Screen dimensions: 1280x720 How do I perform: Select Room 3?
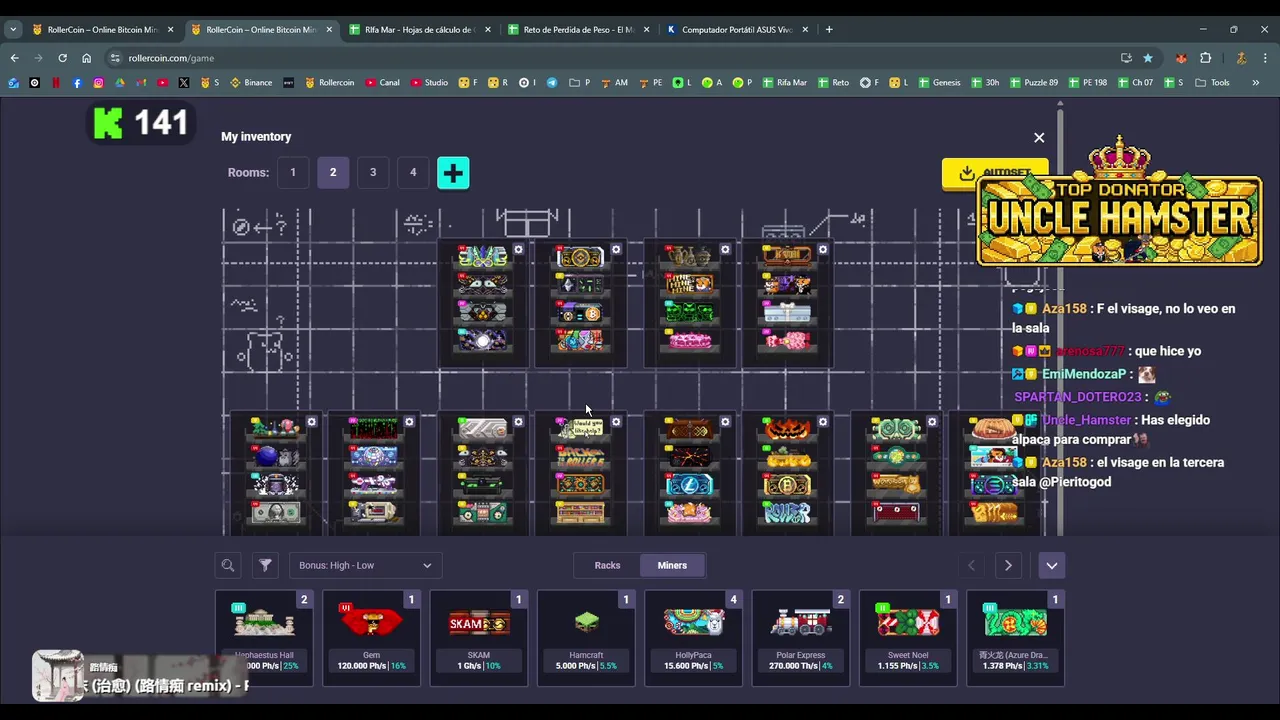373,172
